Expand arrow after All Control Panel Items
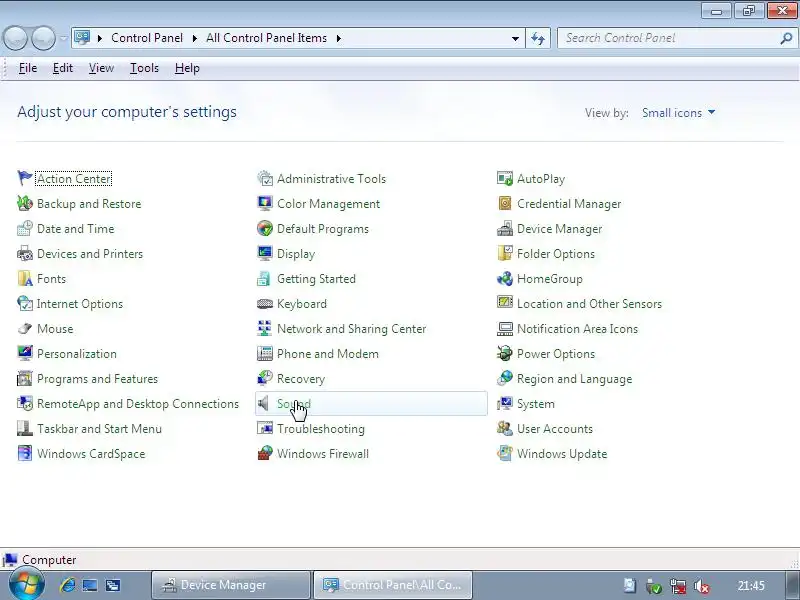The height and width of the screenshot is (600, 800). click(x=338, y=38)
